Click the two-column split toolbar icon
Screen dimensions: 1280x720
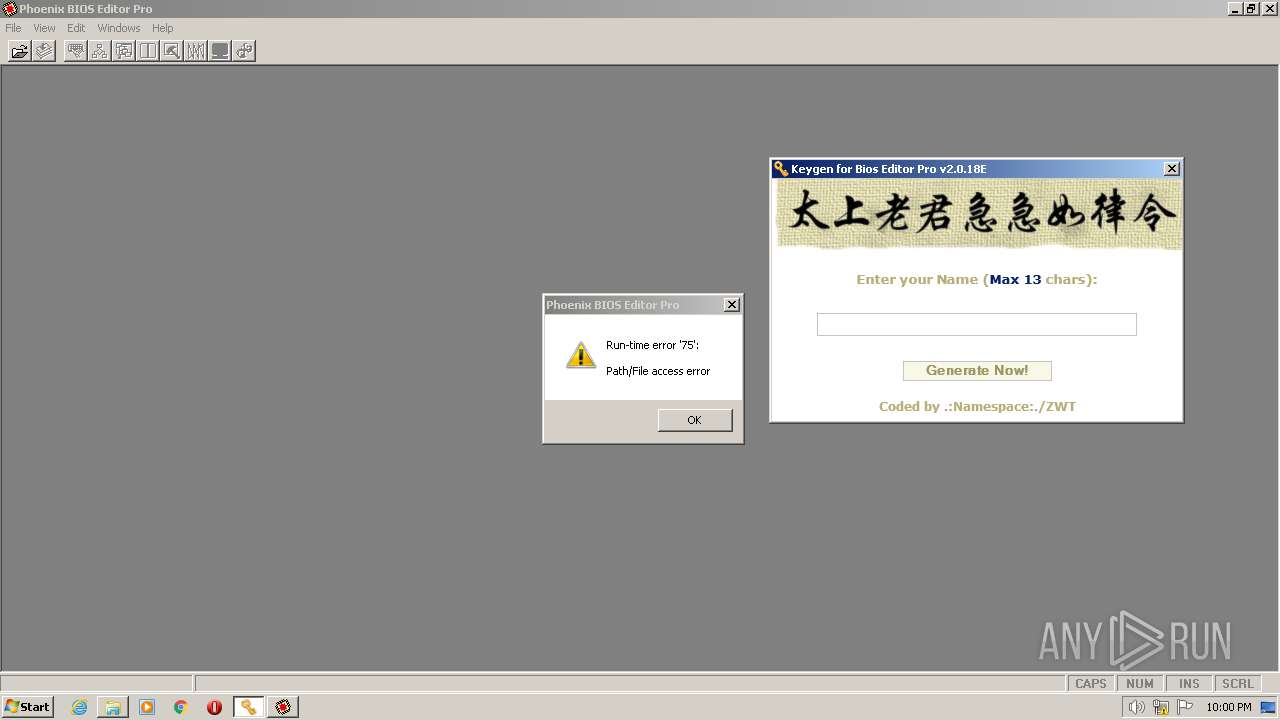(x=148, y=50)
